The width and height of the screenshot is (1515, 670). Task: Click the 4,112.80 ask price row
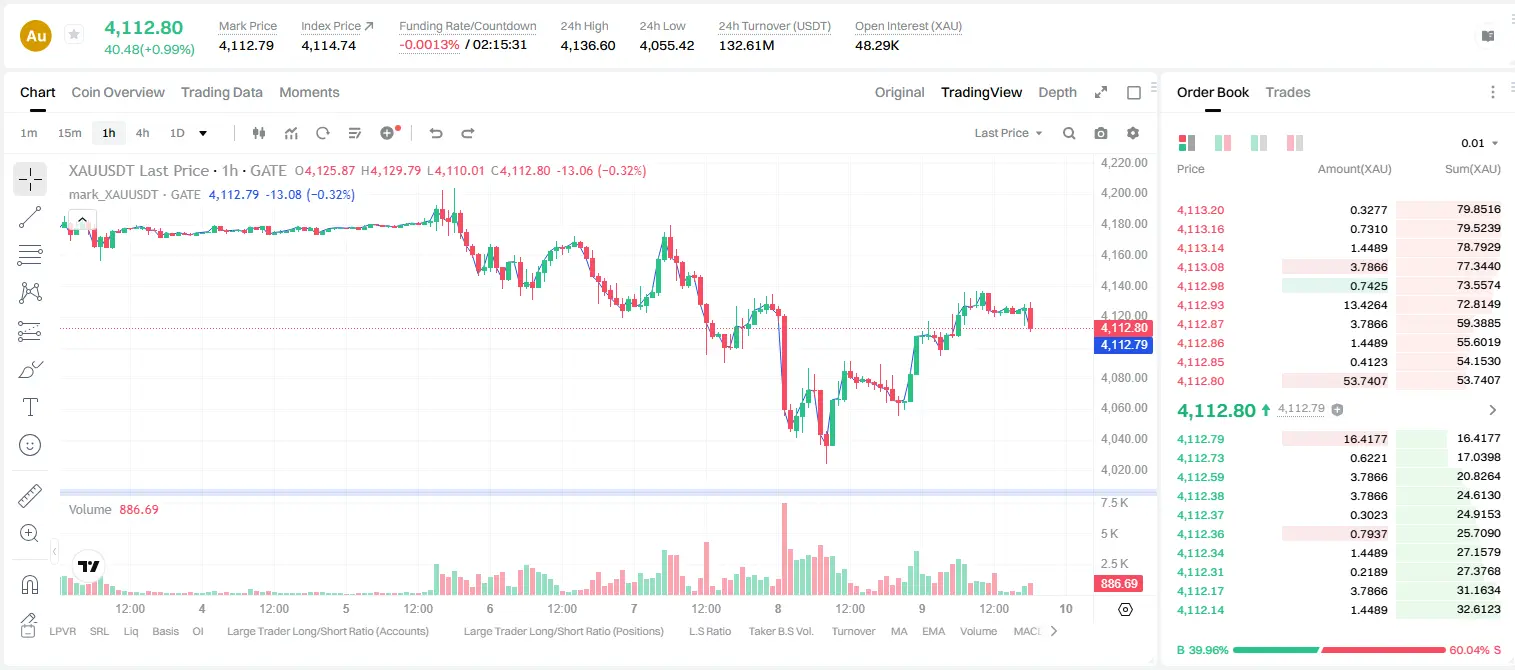coord(1339,381)
